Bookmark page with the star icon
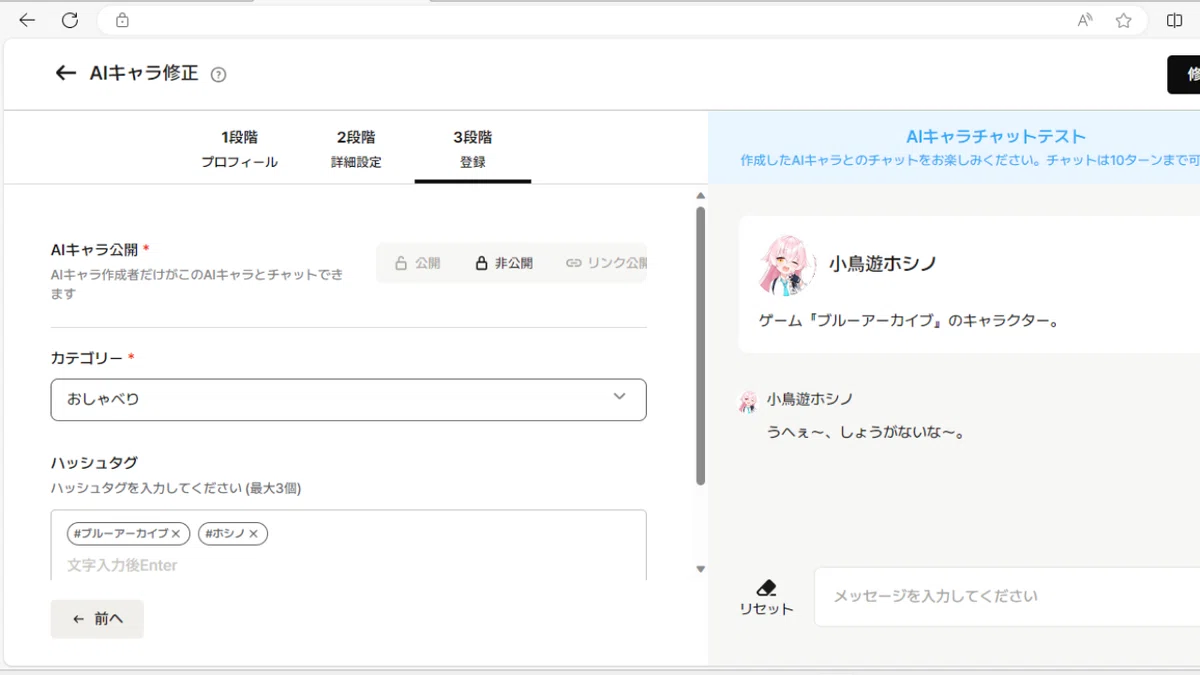 pyautogui.click(x=1123, y=20)
